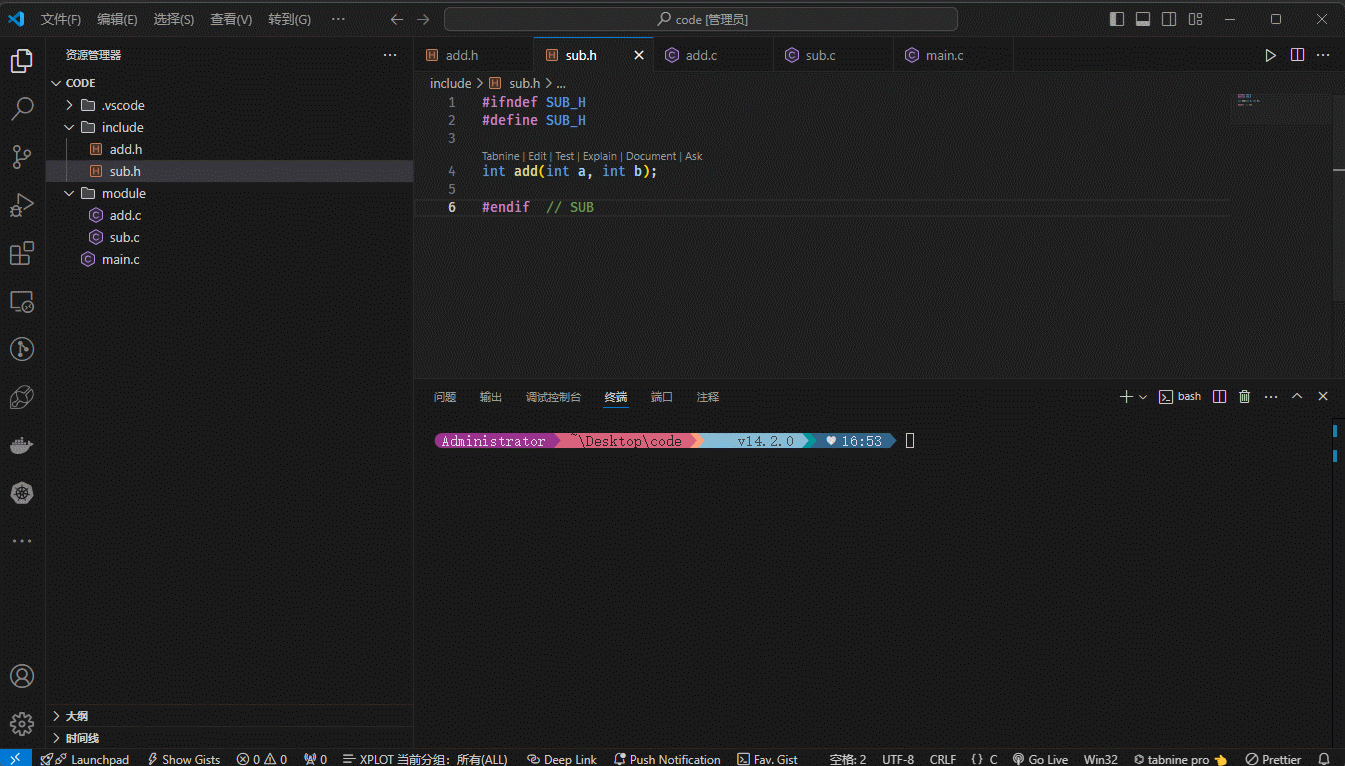Toggle the bottom panel layout button

click(1143, 19)
